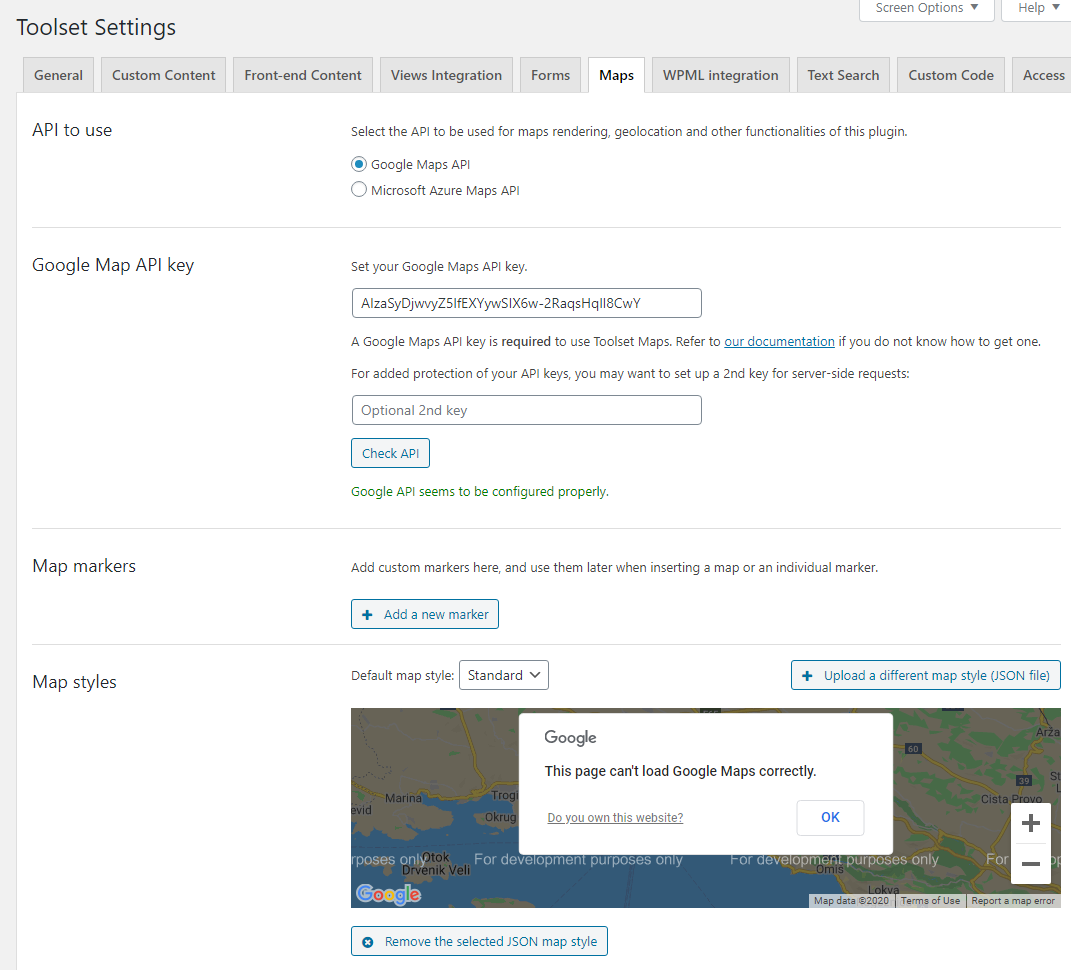Open the Default map style dropdown

[x=503, y=675]
